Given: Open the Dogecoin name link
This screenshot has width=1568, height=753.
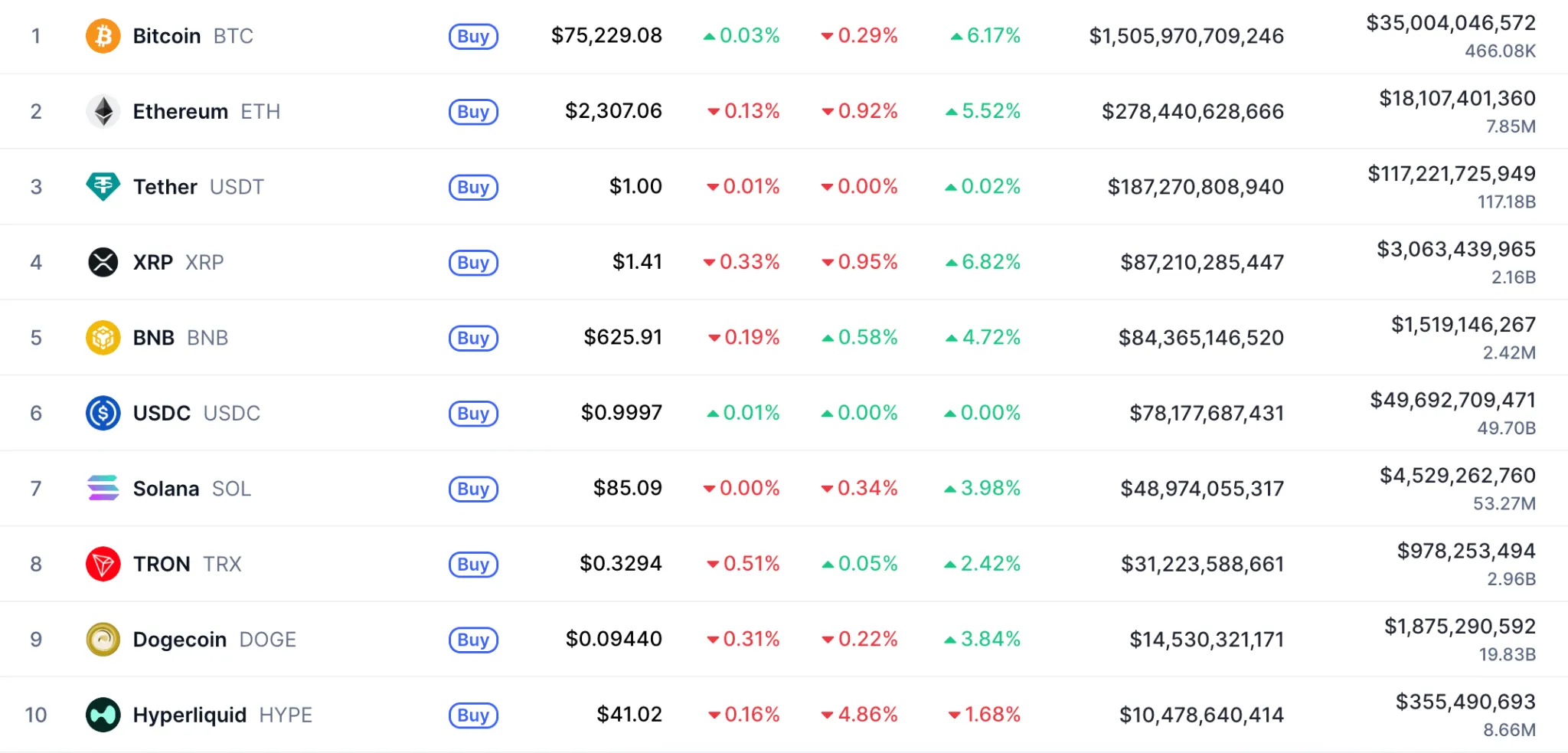Looking at the screenshot, I should [180, 640].
